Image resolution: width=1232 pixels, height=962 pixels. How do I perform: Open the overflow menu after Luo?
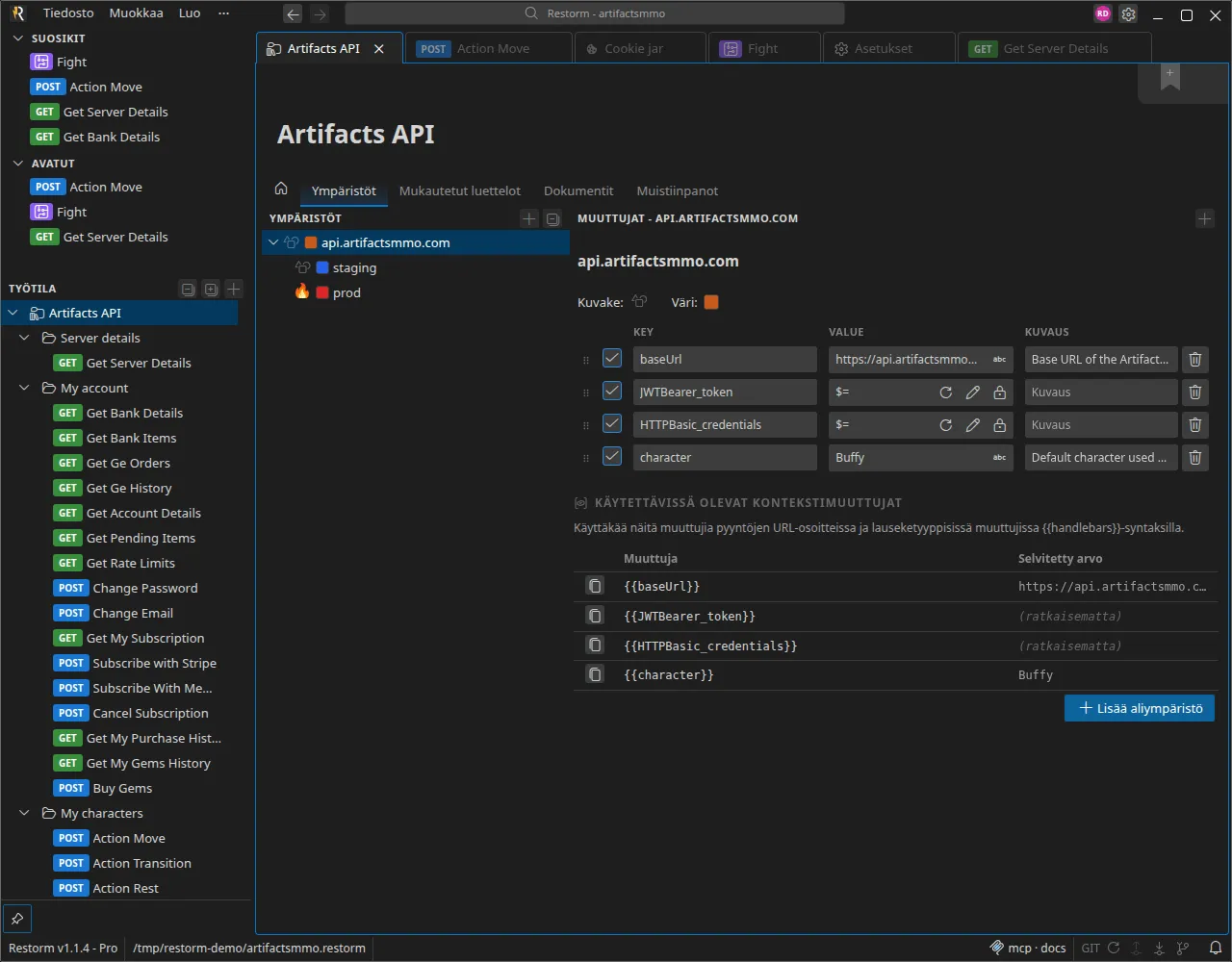point(224,13)
